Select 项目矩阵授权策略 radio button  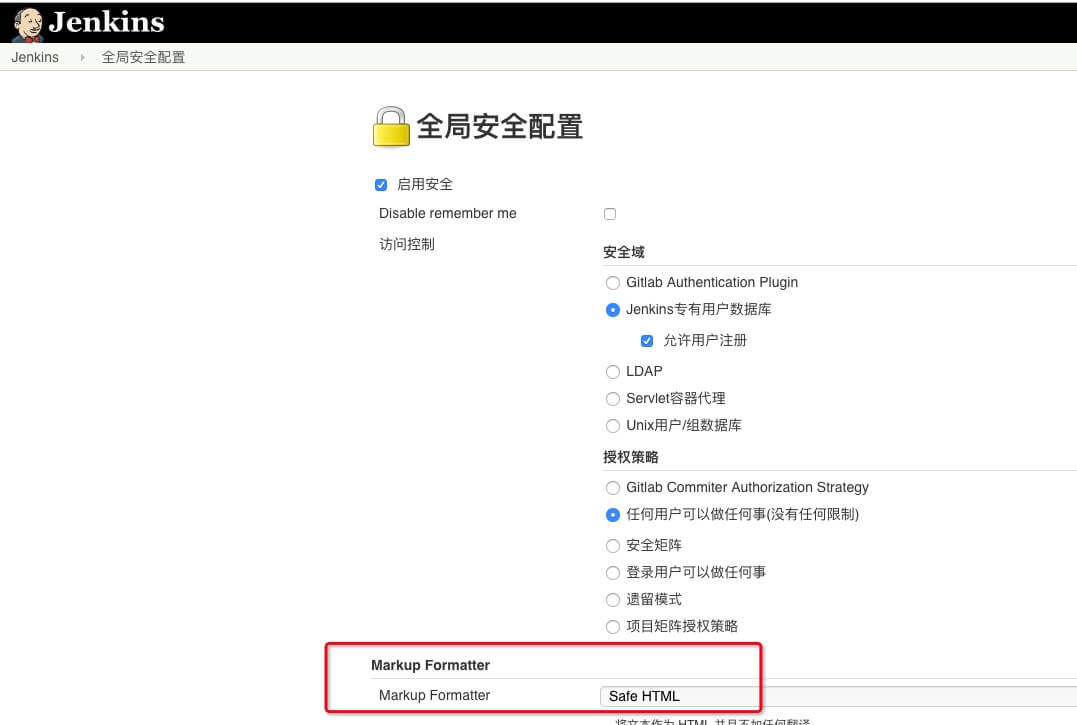coord(613,626)
